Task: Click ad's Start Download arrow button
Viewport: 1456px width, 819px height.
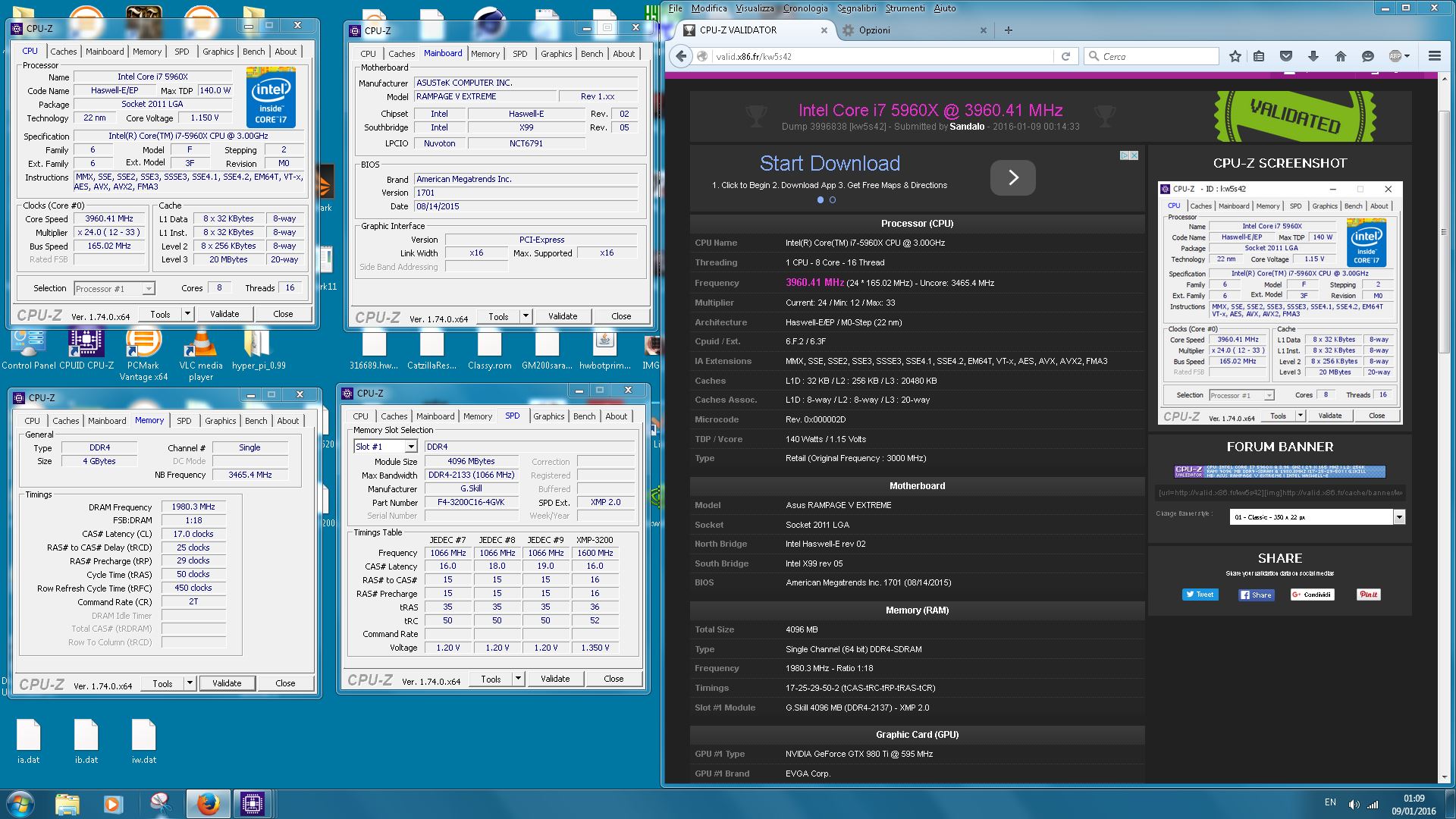Action: (1012, 177)
